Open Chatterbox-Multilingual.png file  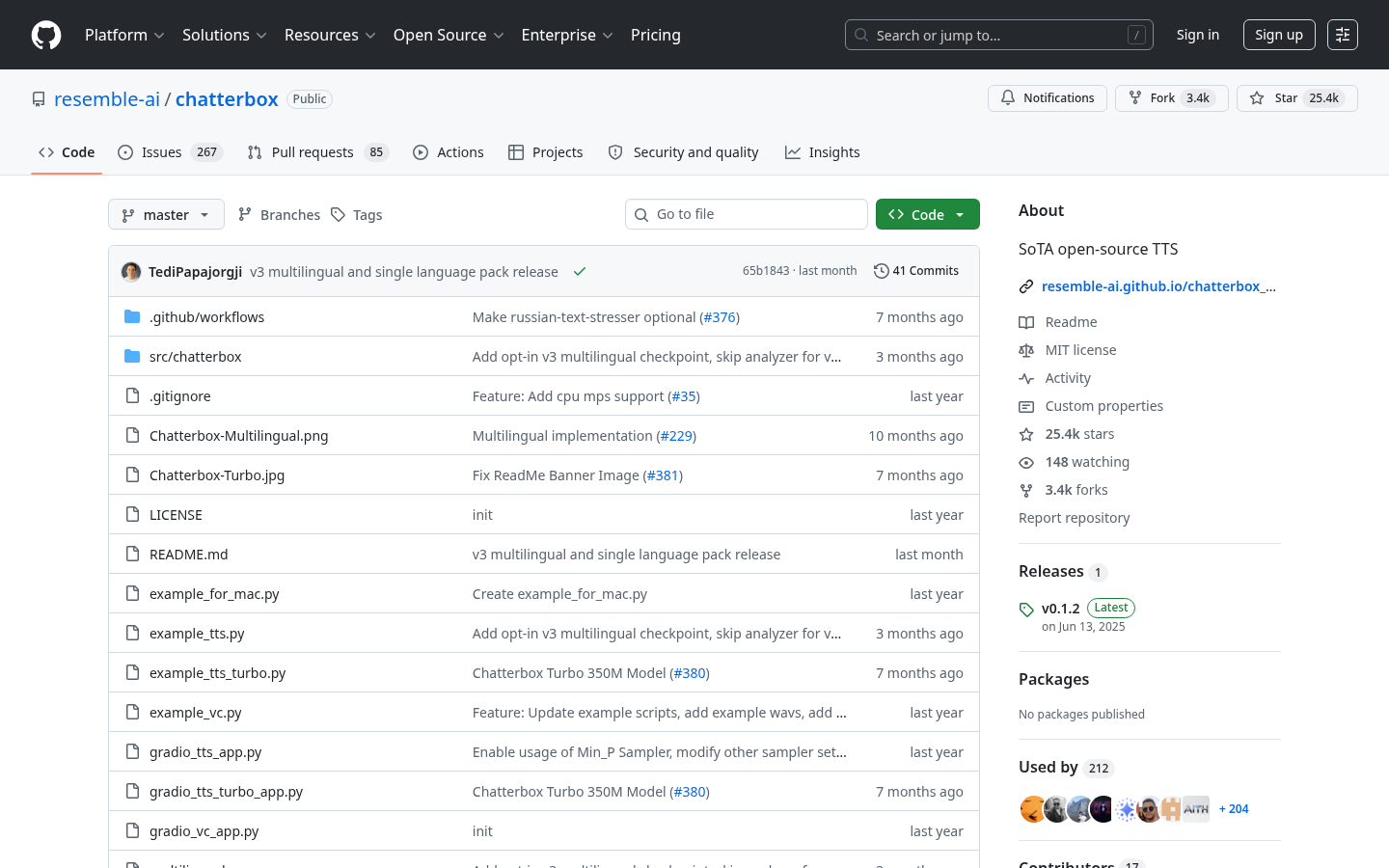239,435
